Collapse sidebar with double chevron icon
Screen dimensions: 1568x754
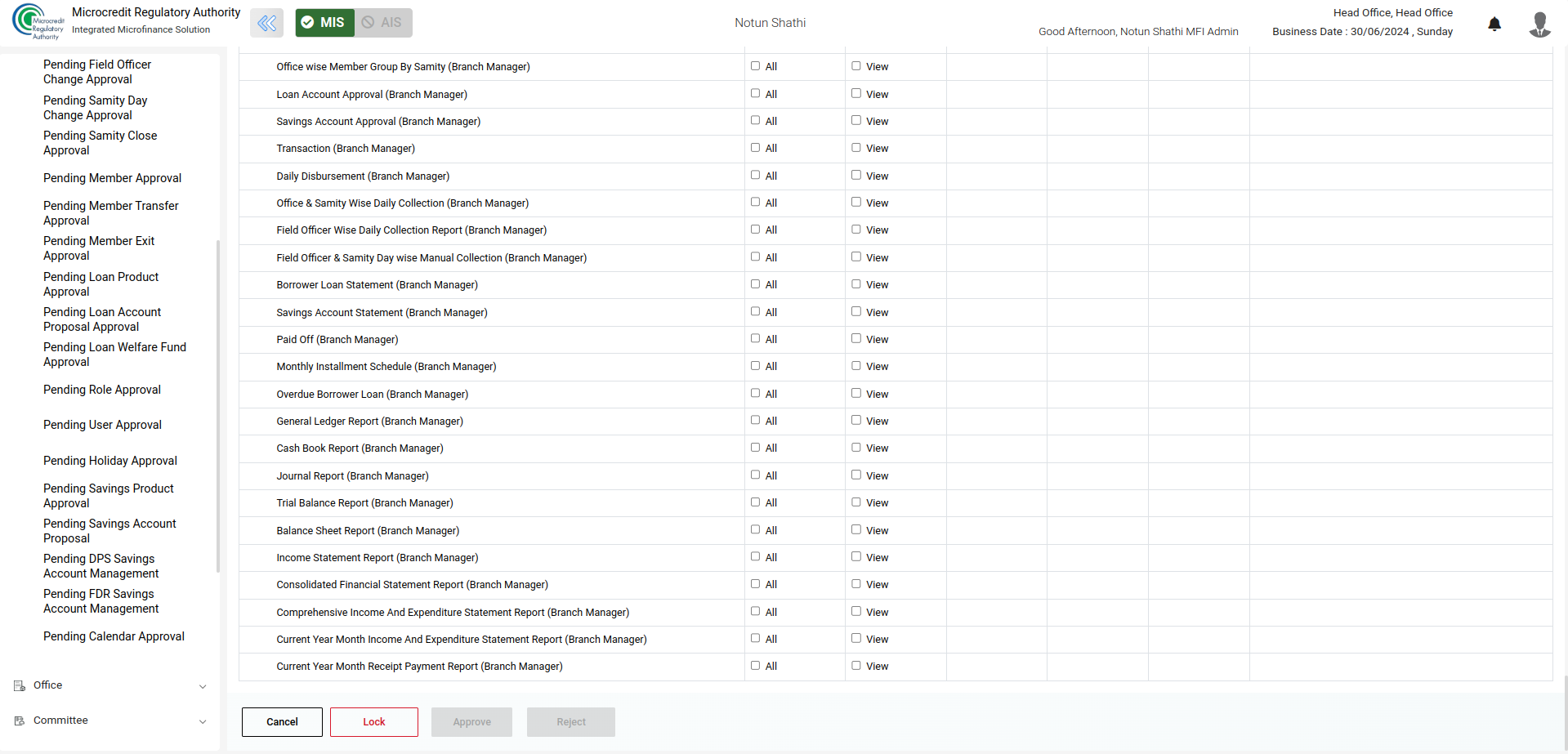click(267, 23)
